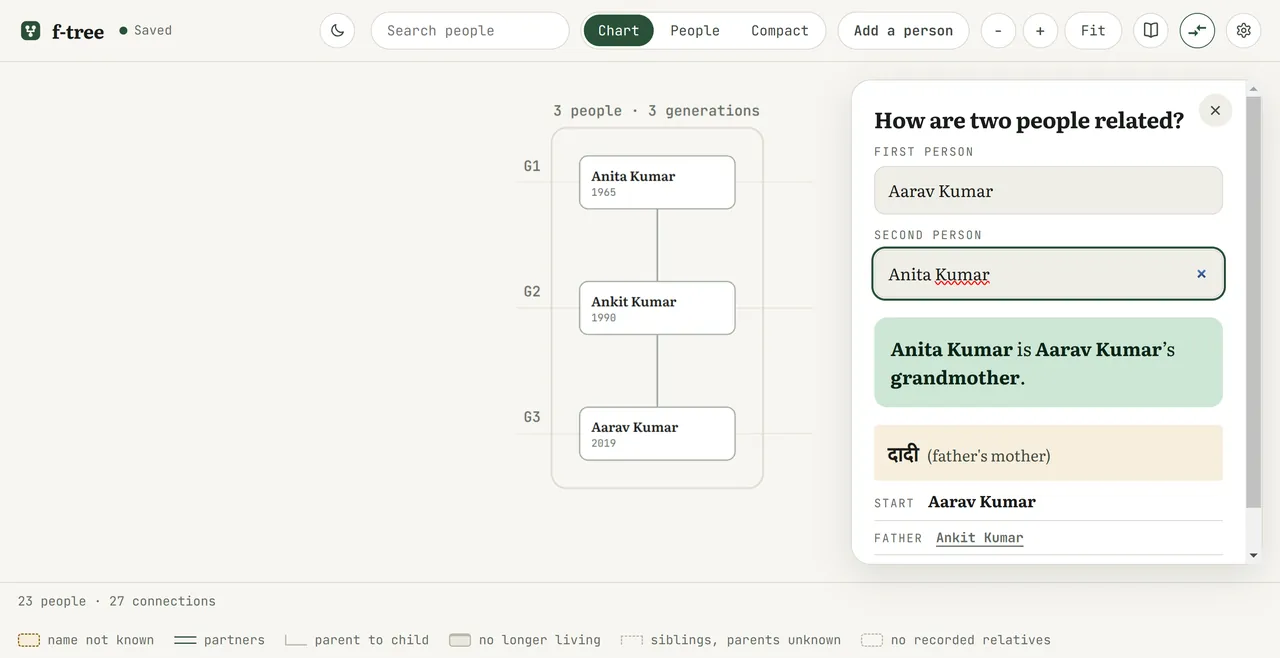Click the f-tree logo icon

[x=31, y=30]
